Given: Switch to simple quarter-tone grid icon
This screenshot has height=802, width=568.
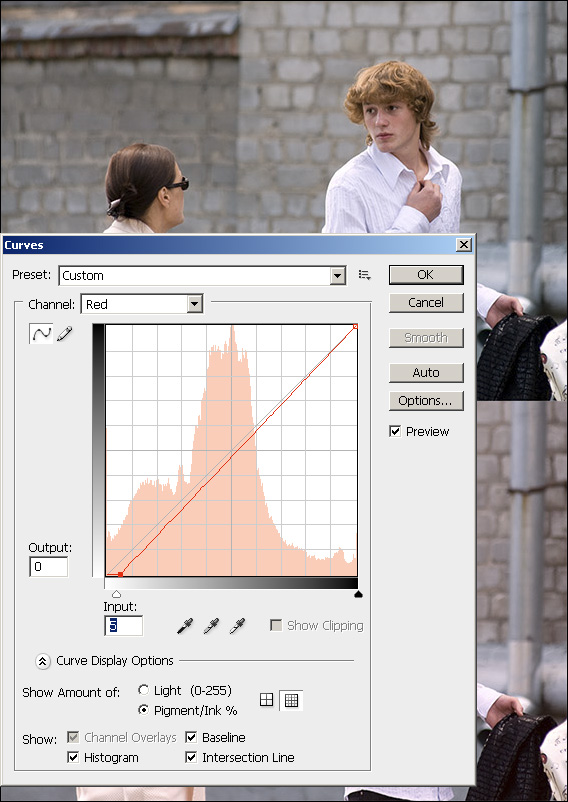Looking at the screenshot, I should [x=266, y=700].
